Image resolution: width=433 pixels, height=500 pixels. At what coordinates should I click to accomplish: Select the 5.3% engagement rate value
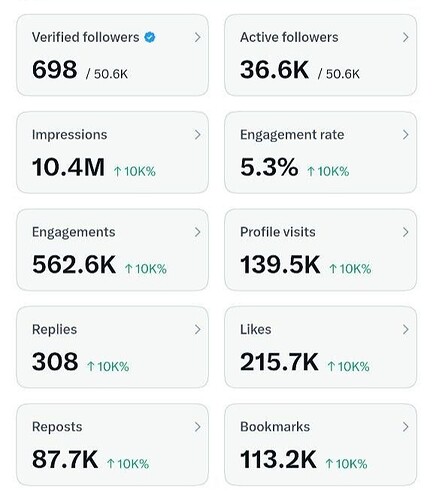(x=269, y=167)
